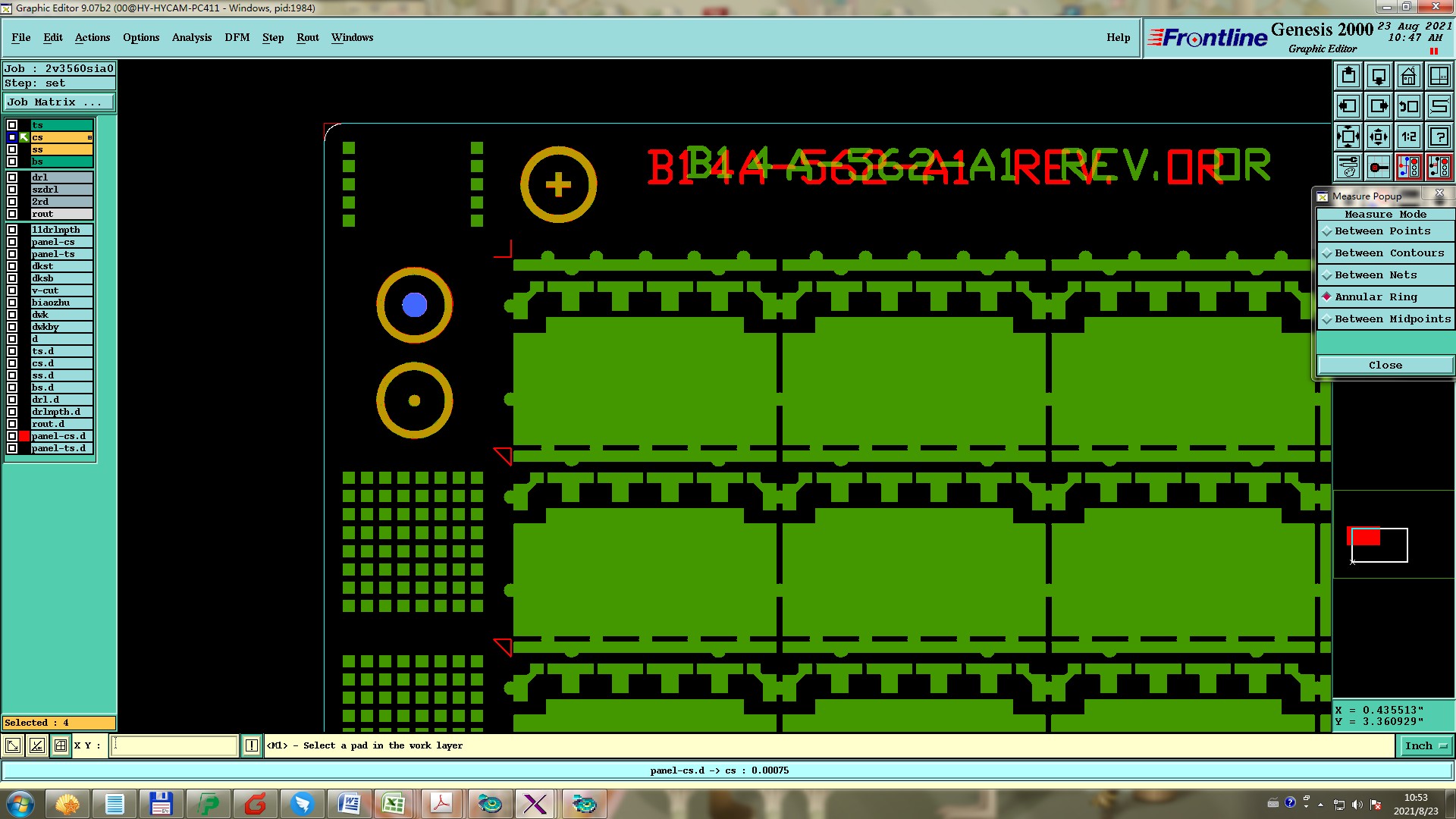
Task: Click the question mark area help icon
Action: (1439, 136)
